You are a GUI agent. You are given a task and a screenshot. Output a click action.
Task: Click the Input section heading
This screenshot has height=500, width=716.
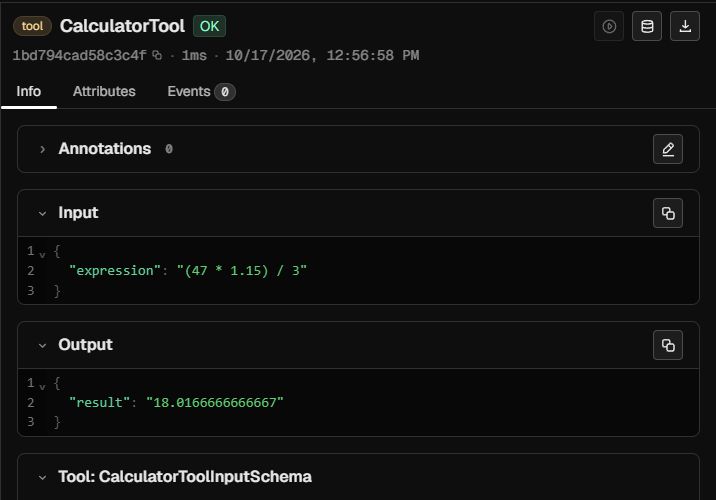pos(78,213)
